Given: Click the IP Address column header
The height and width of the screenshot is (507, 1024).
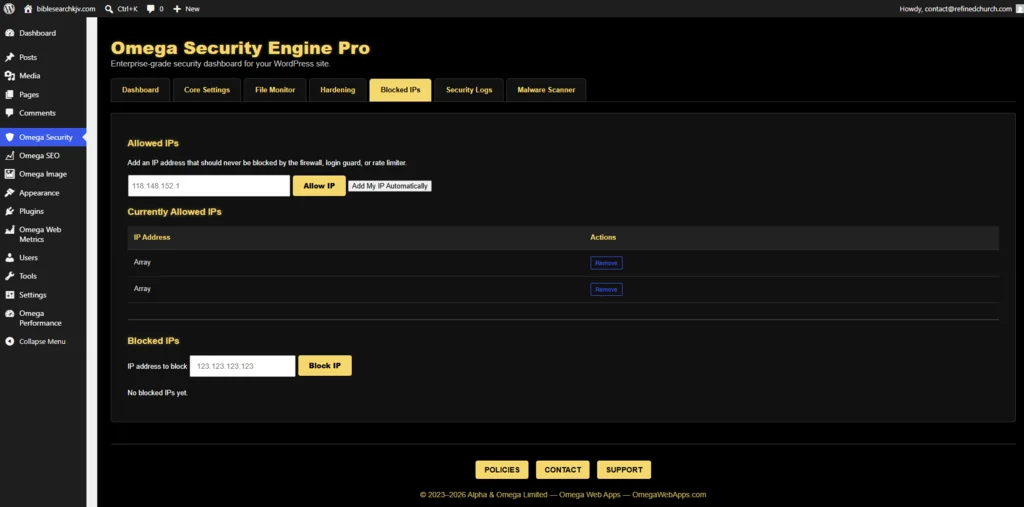Looking at the screenshot, I should [152, 237].
